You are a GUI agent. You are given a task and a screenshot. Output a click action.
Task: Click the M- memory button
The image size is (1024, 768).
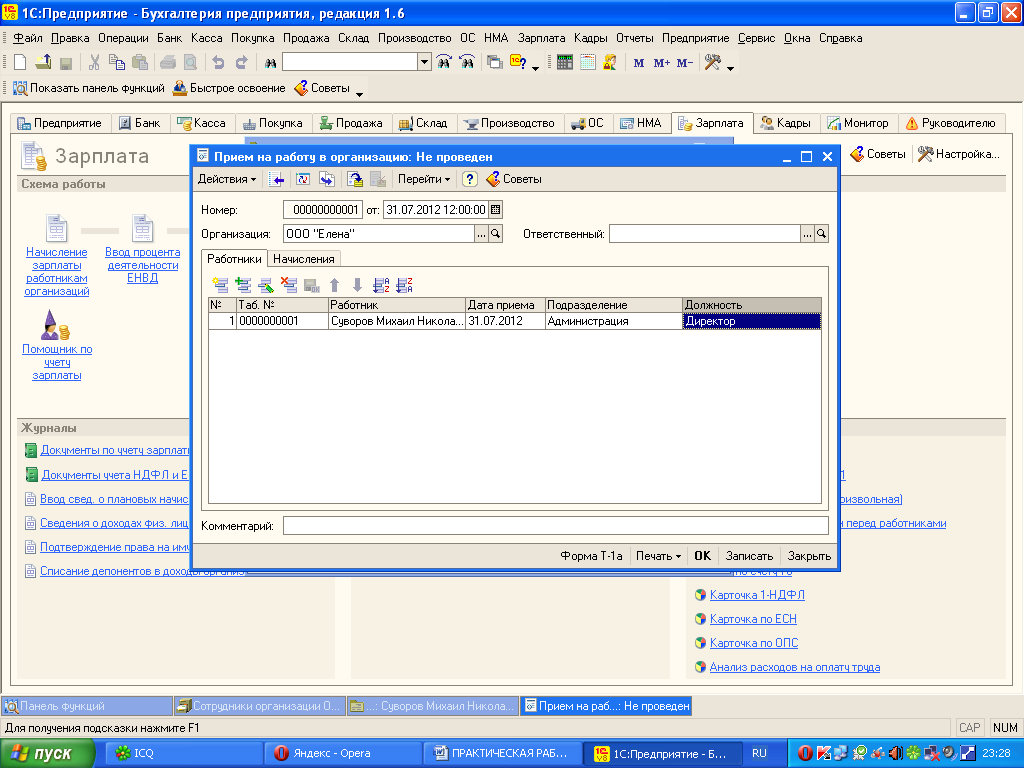tap(684, 63)
